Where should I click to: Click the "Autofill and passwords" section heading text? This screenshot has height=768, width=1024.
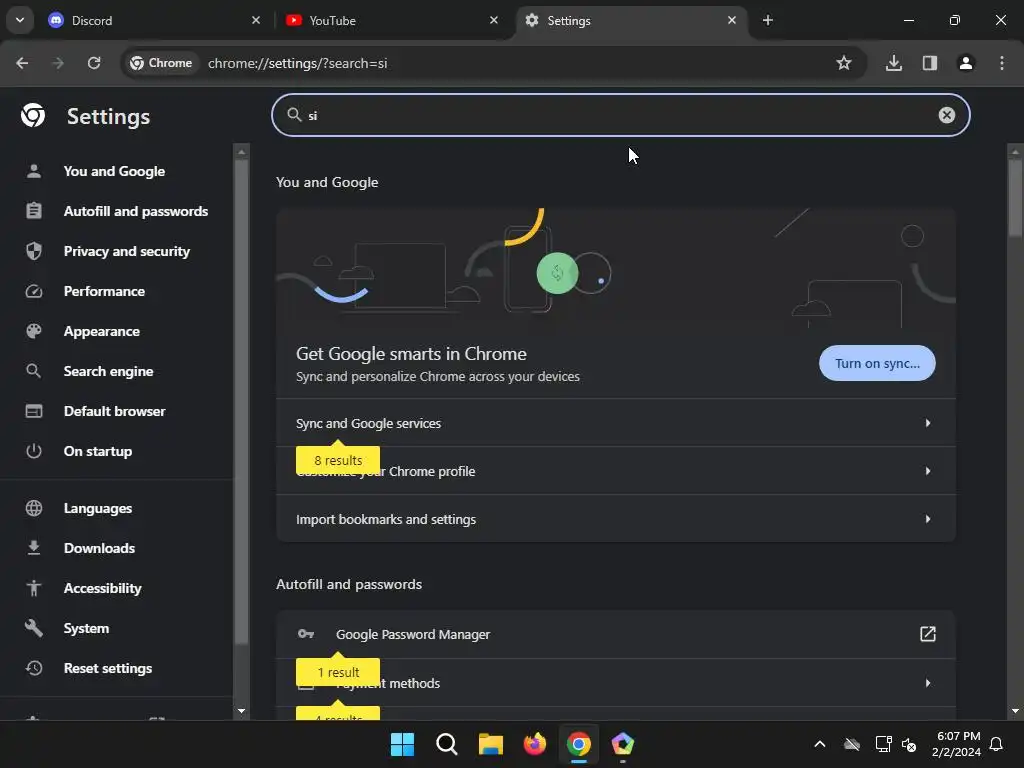pyautogui.click(x=349, y=584)
